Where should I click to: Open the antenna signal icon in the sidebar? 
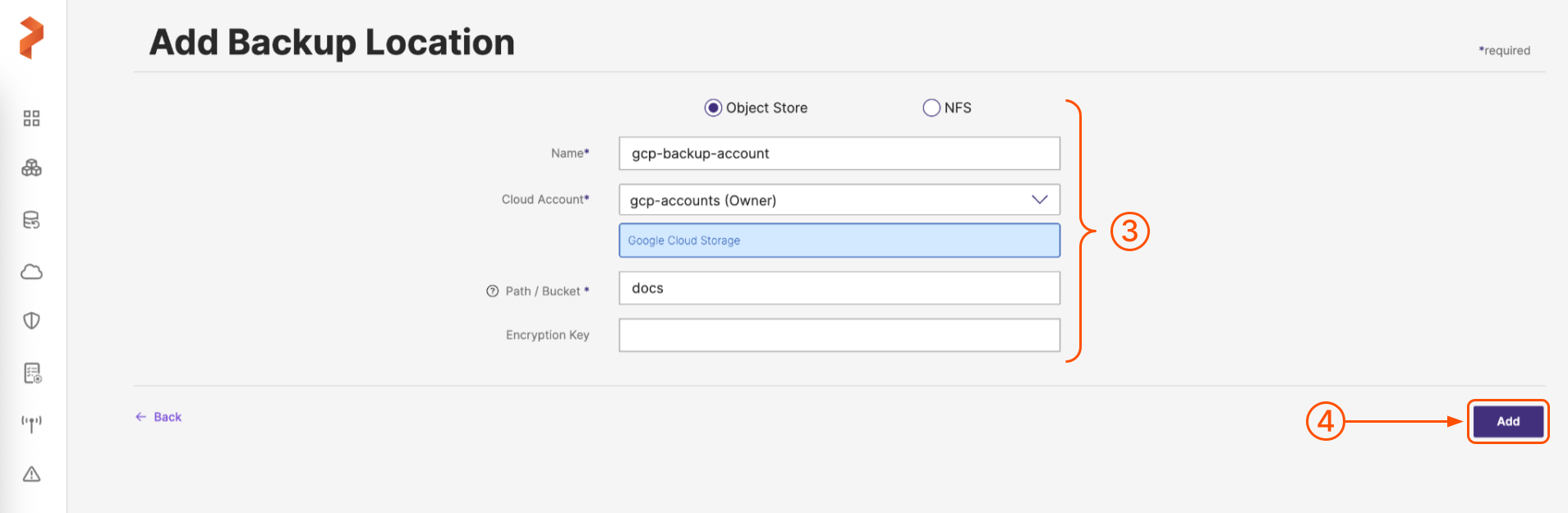coord(31,424)
